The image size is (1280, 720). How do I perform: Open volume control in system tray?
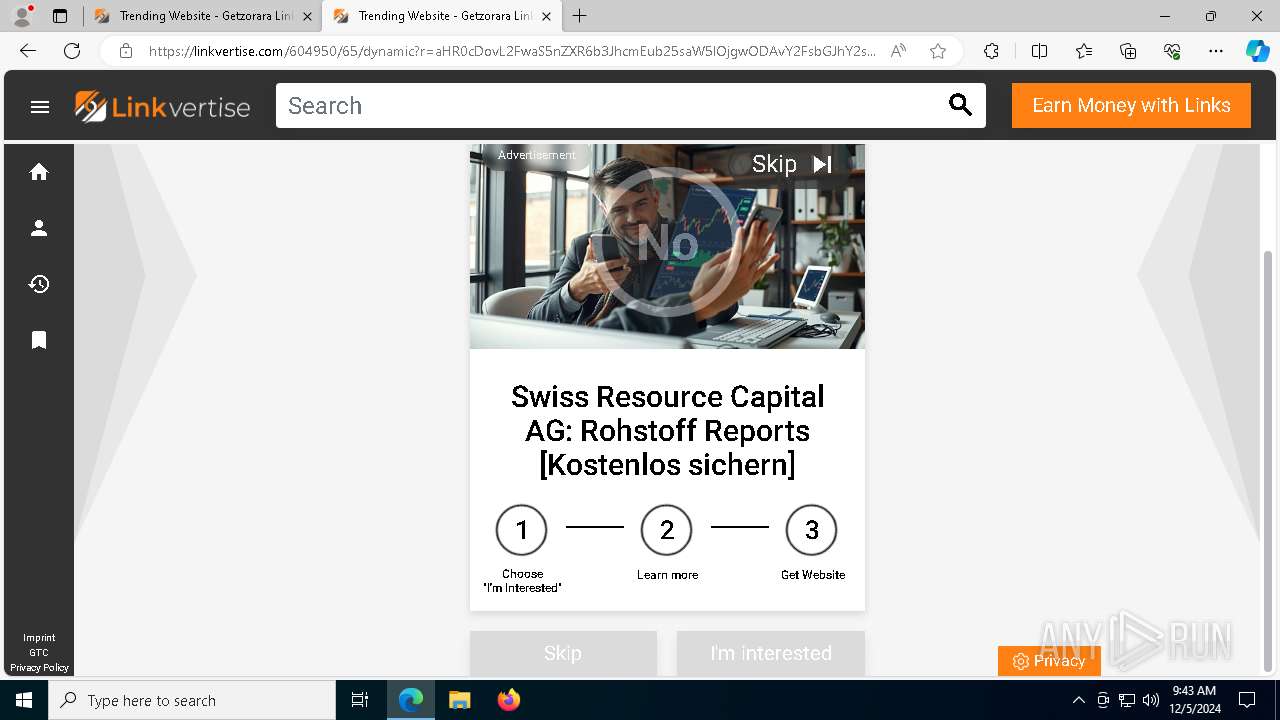(x=1151, y=700)
